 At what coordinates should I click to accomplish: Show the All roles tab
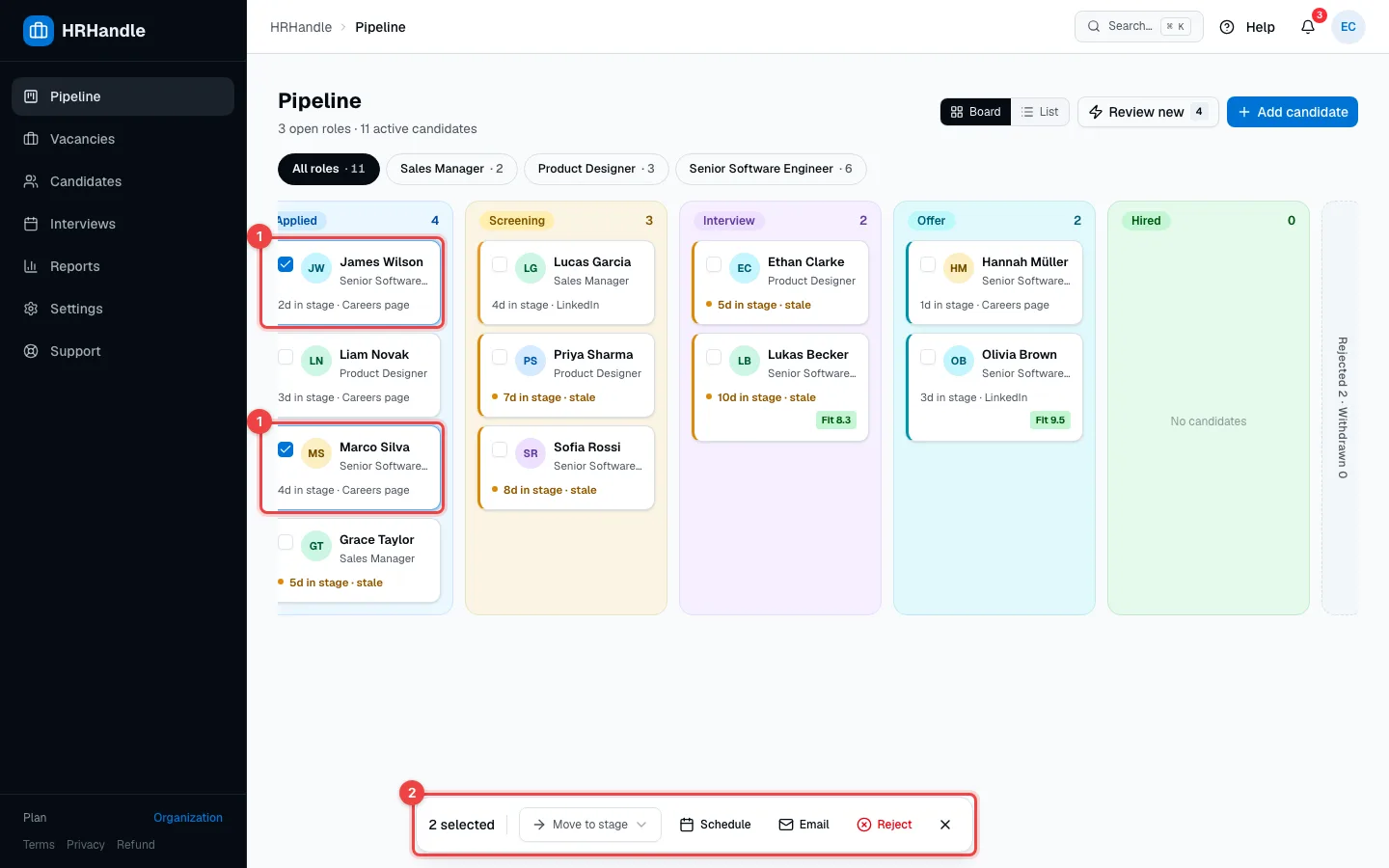329,169
